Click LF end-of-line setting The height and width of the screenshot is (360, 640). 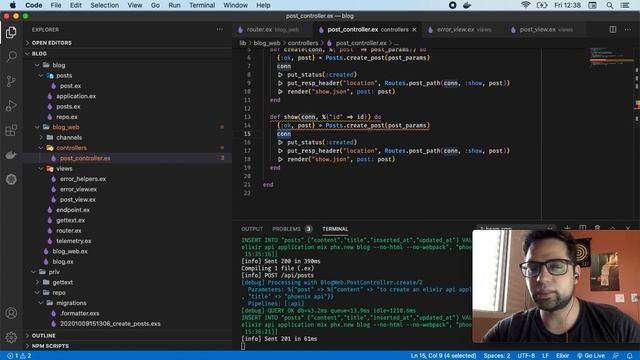pyautogui.click(x=545, y=356)
